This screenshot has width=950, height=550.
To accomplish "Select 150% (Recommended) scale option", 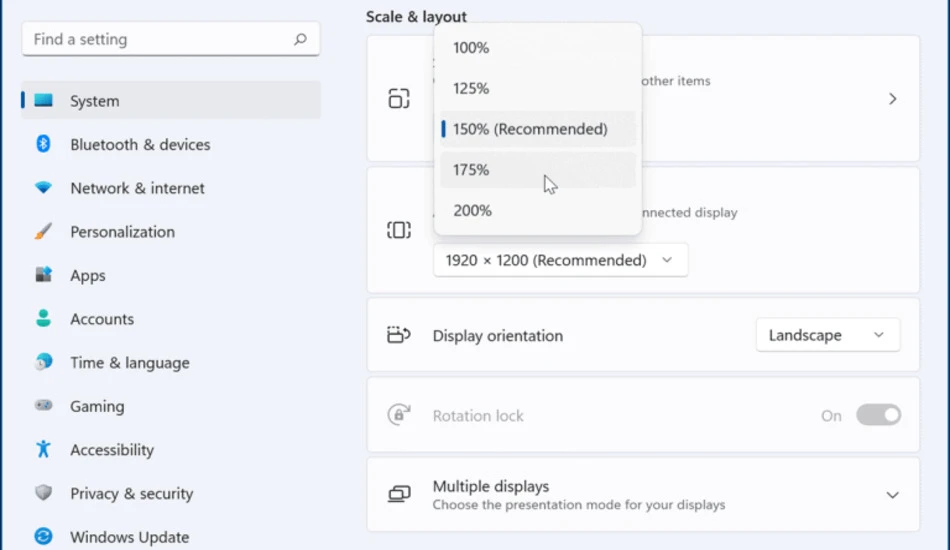I will (538, 129).
